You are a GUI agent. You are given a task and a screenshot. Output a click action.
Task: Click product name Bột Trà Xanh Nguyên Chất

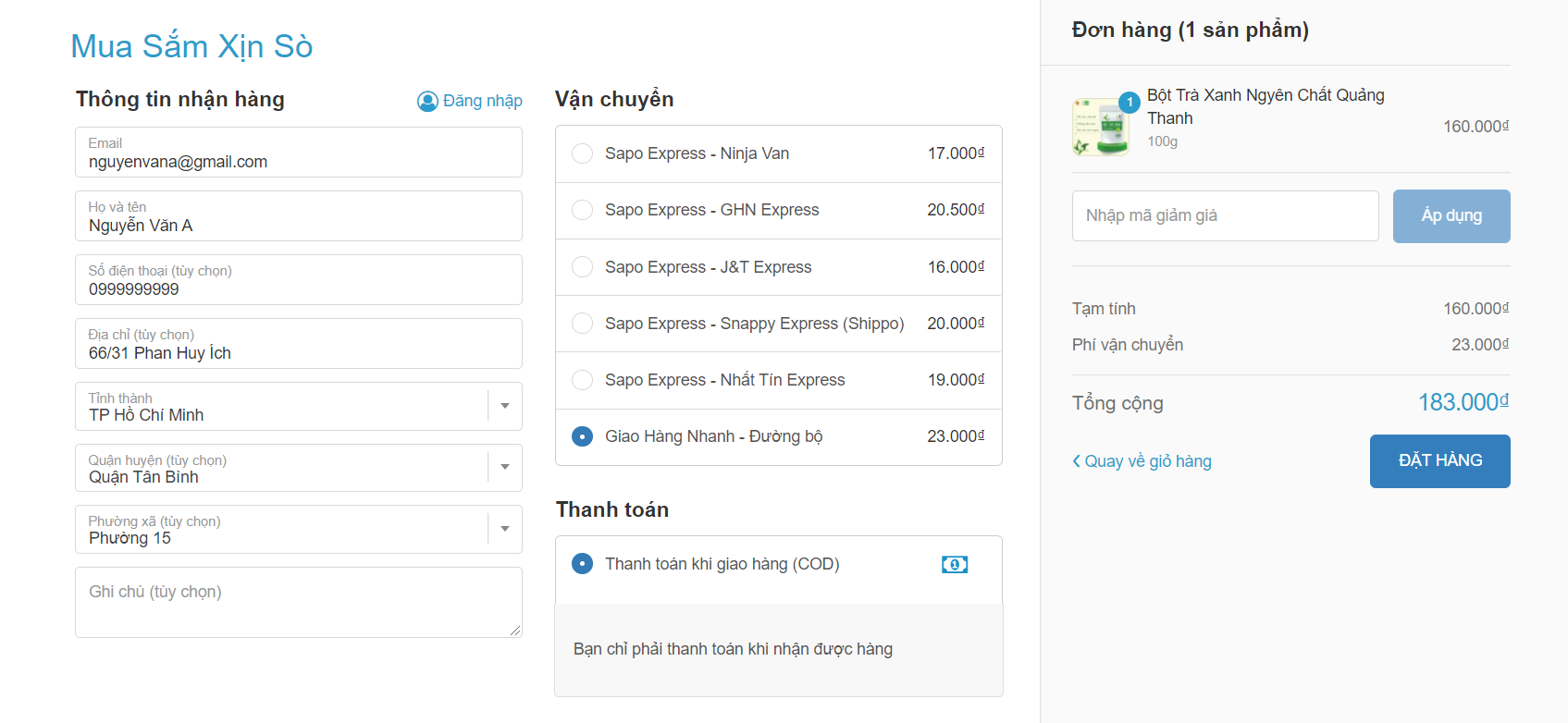tap(1266, 106)
